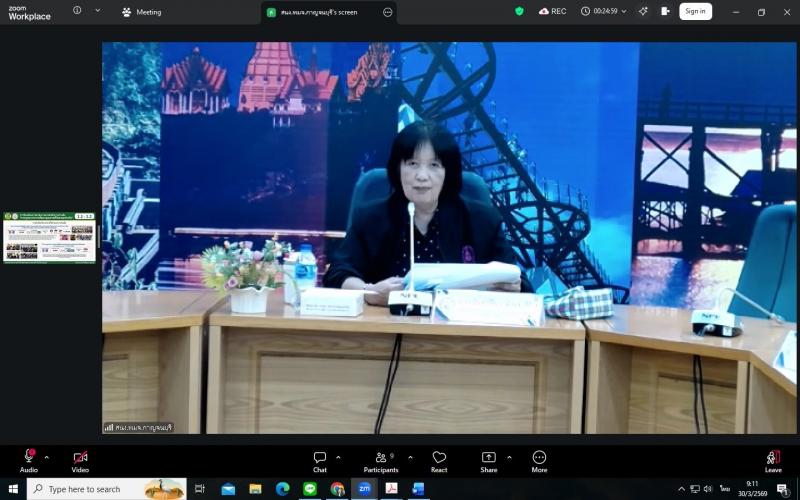The width and height of the screenshot is (800, 500).
Task: Select the Meeting tab
Action: point(142,12)
